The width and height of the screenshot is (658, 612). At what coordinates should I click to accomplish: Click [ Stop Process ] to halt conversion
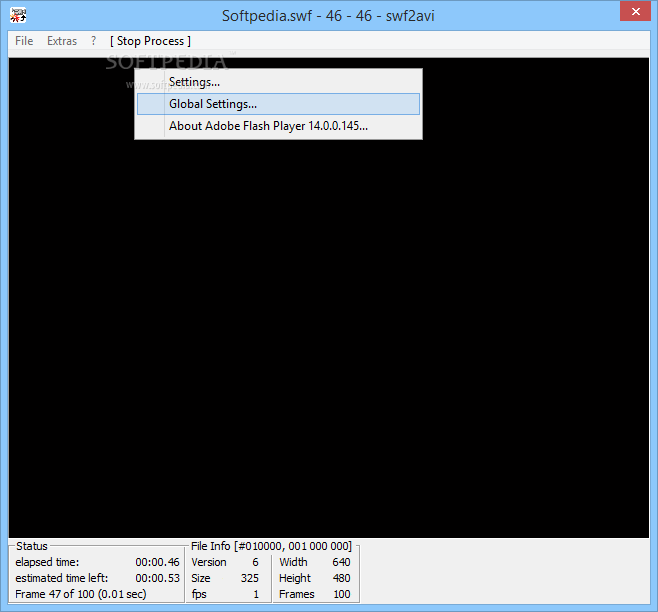point(150,41)
